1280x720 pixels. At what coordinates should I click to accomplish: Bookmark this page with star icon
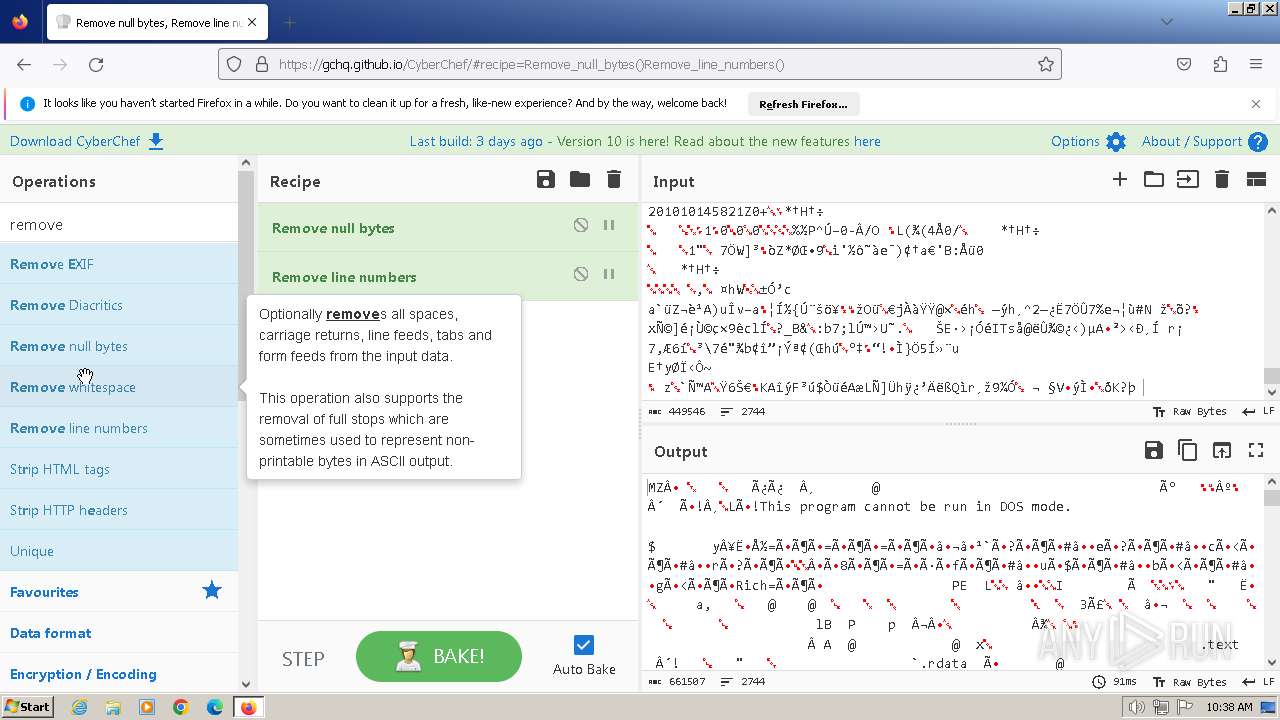(x=1046, y=64)
